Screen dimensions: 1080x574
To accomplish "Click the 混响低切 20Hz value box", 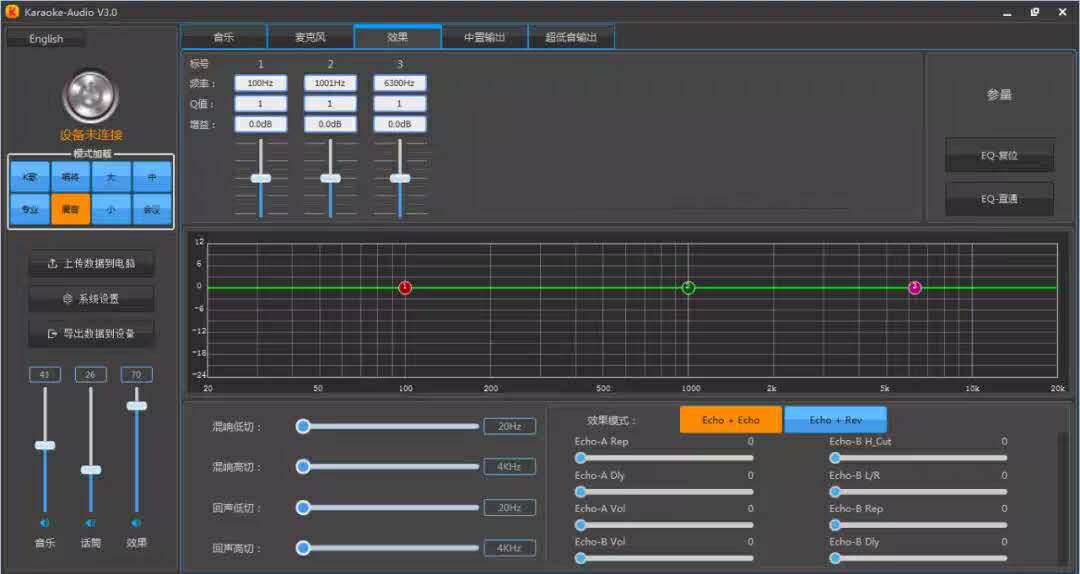I will coord(509,427).
